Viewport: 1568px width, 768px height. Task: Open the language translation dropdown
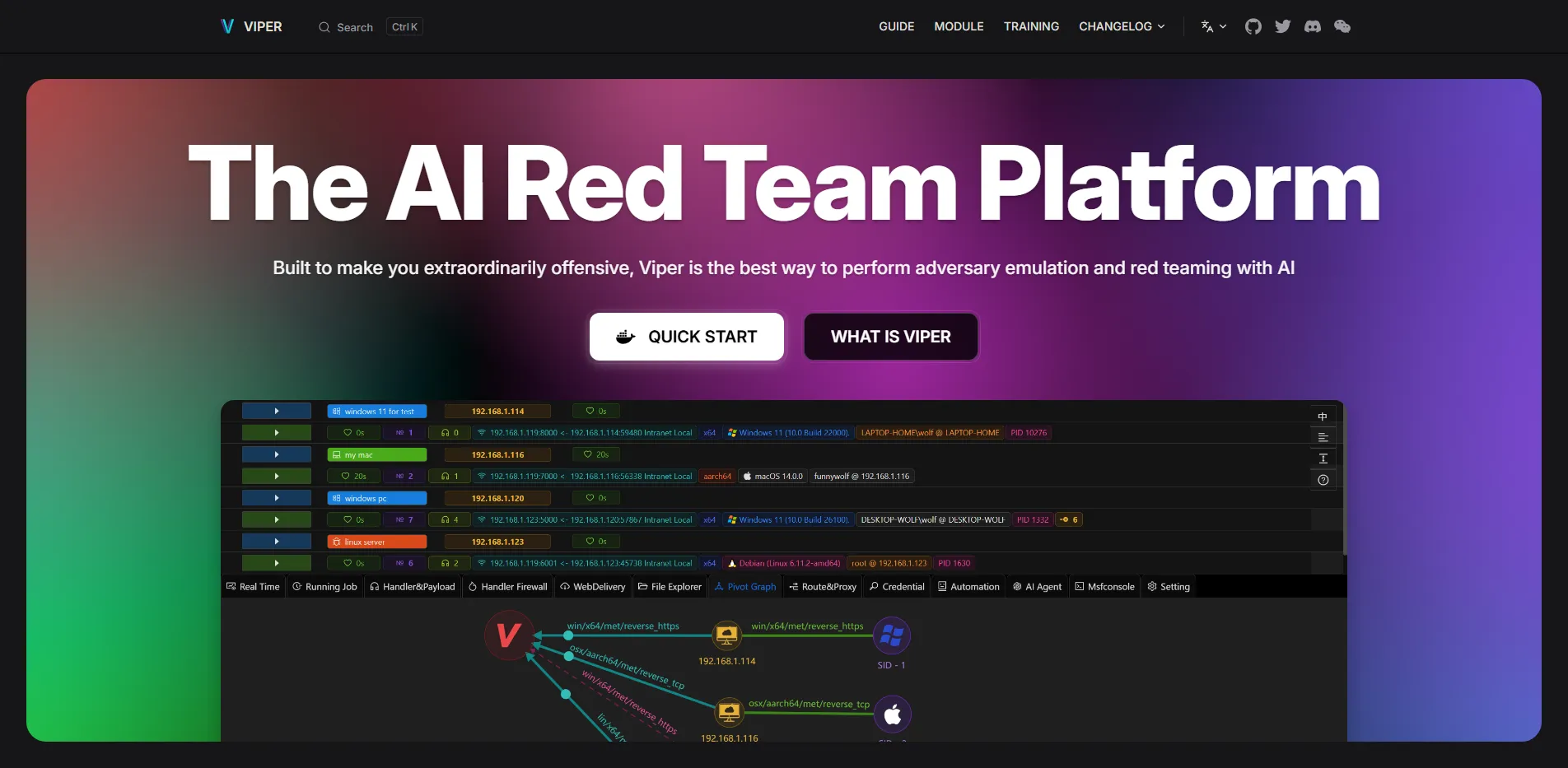tap(1214, 26)
